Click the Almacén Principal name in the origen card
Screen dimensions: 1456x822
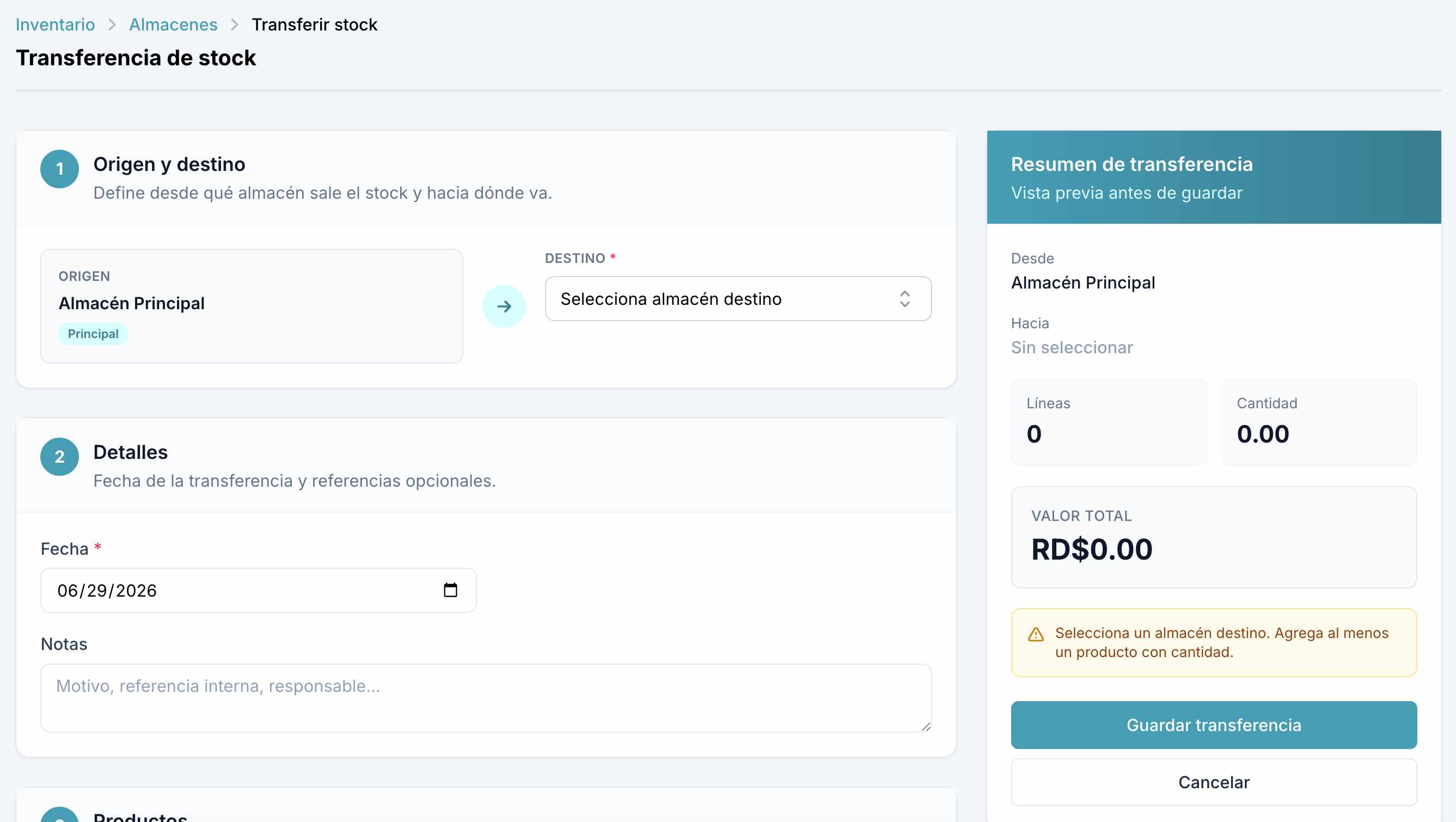[x=132, y=303]
